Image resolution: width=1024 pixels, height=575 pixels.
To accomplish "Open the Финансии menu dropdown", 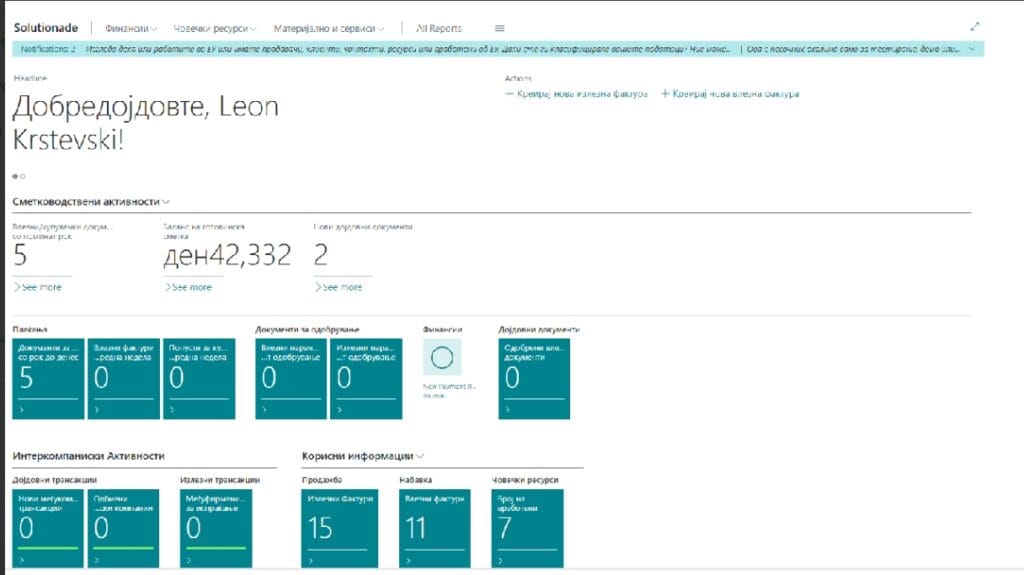I will pos(131,29).
